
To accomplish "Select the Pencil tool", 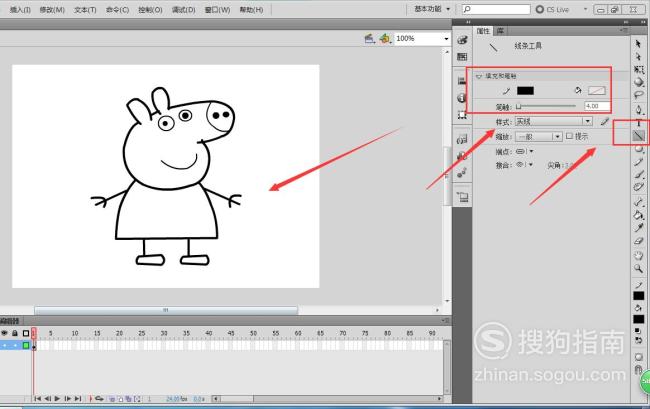I will click(638, 162).
